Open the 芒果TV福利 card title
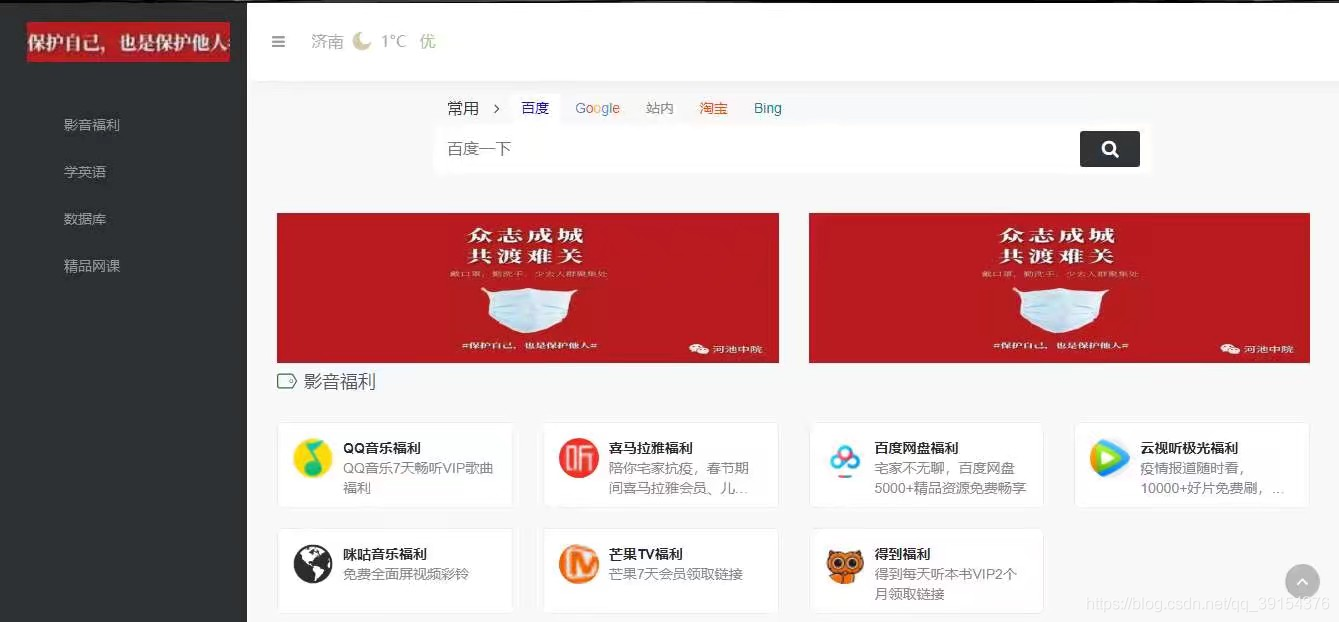Viewport: 1339px width, 622px height. pos(646,554)
